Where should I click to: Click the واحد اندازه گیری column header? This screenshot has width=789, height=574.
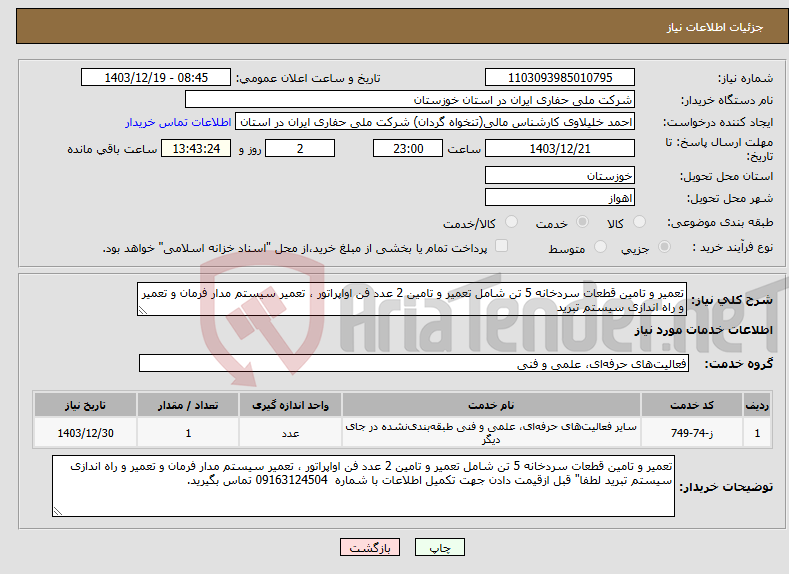click(290, 405)
